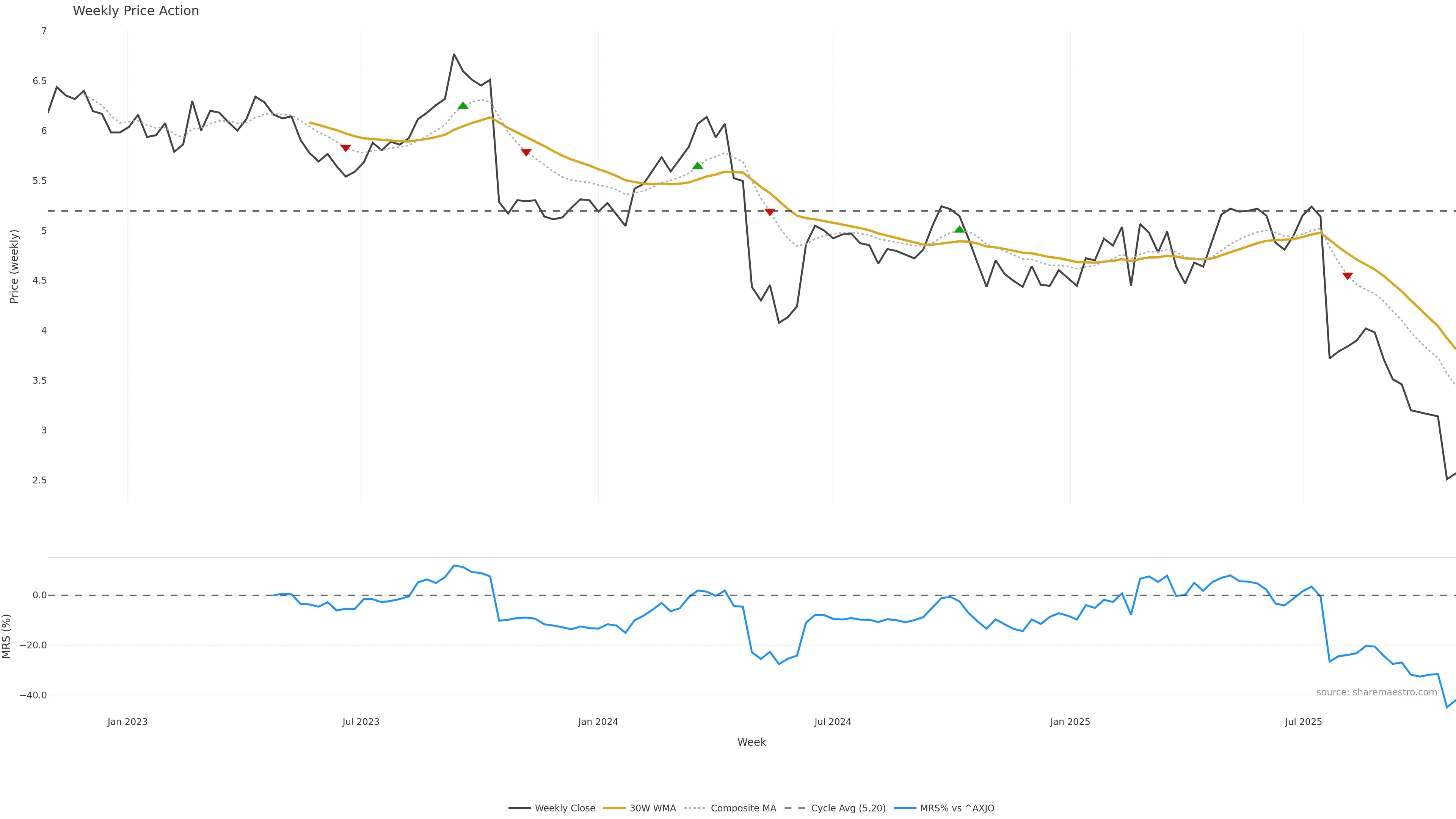Click the Price (weekly) y-axis title
The height and width of the screenshot is (819, 1456).
14,266
